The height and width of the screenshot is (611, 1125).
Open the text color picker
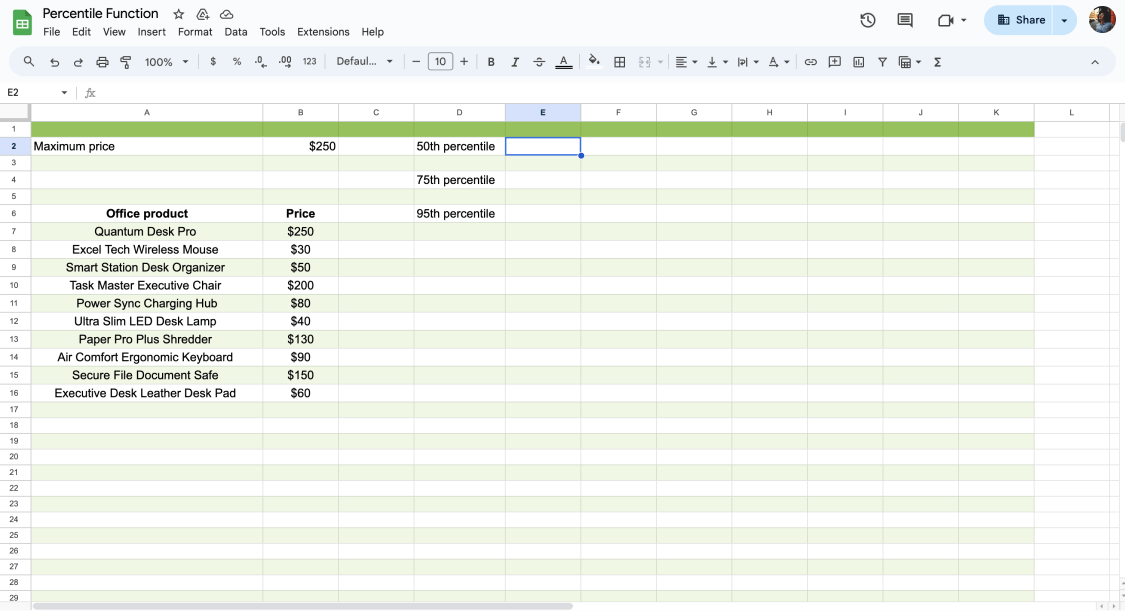click(x=563, y=61)
